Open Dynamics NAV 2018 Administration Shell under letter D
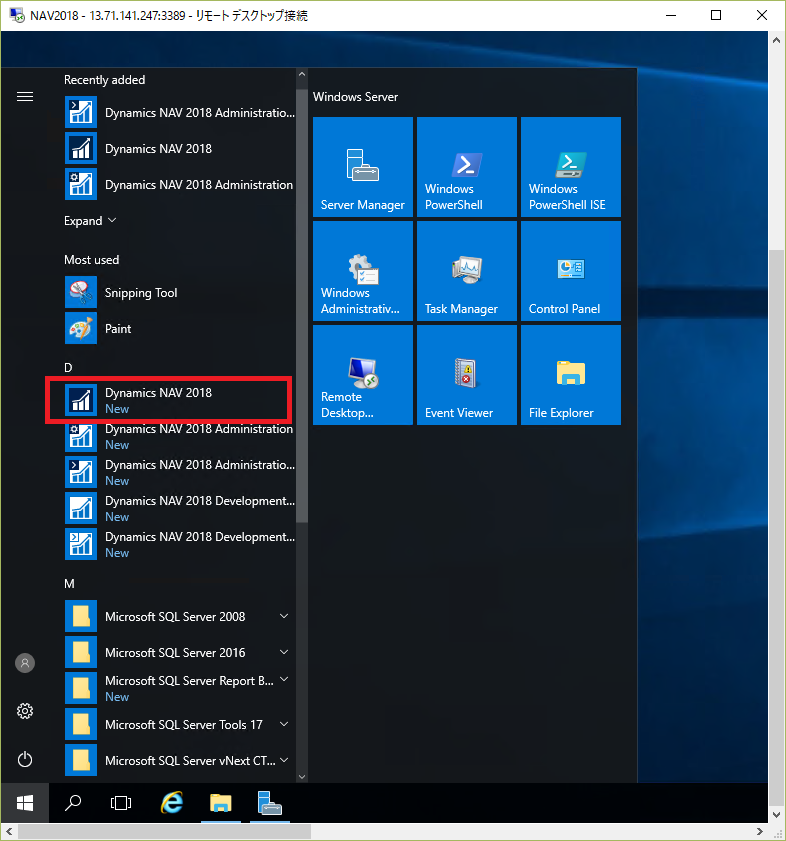The height and width of the screenshot is (841, 786). [180, 472]
